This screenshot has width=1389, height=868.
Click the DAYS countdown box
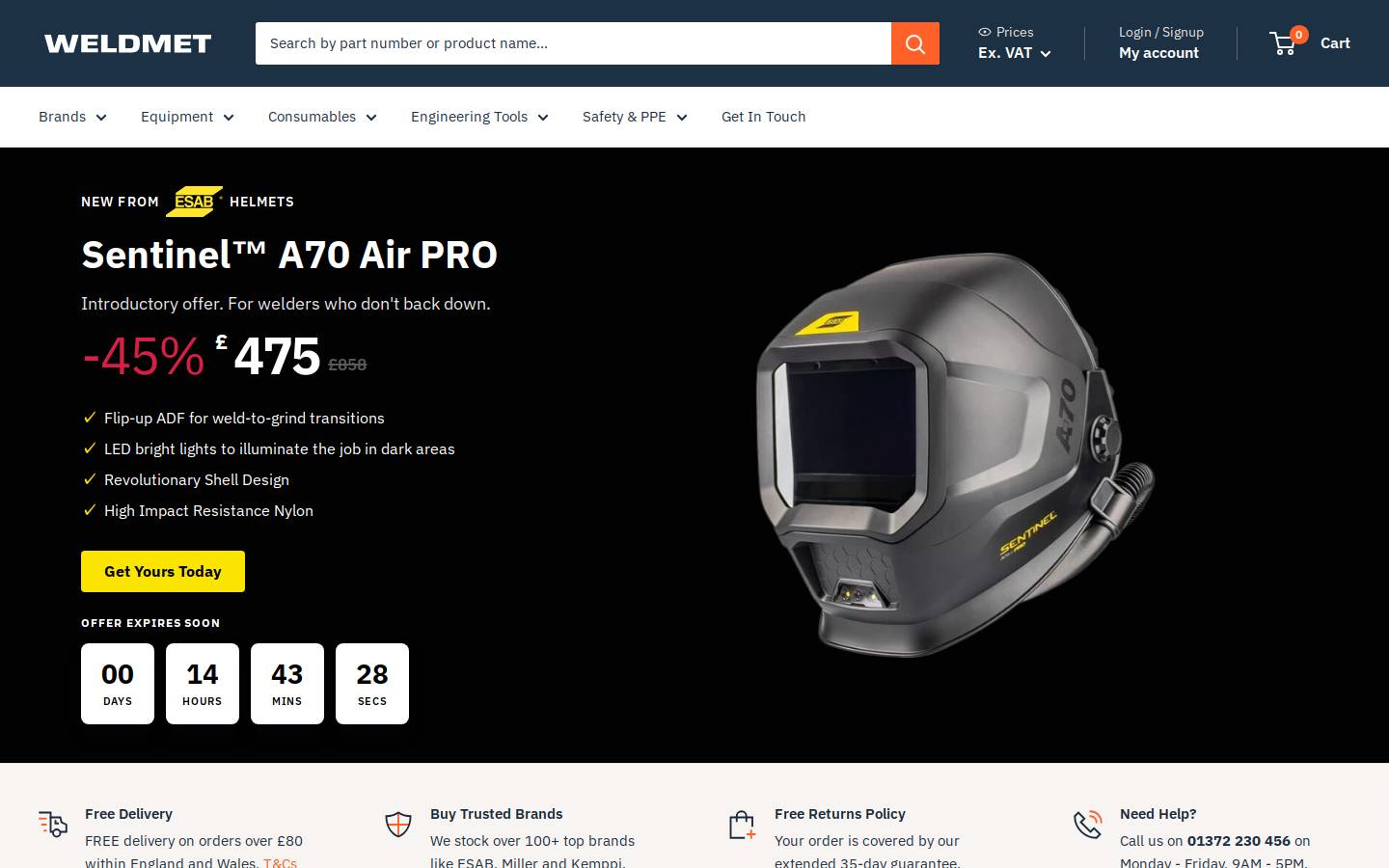pos(118,684)
